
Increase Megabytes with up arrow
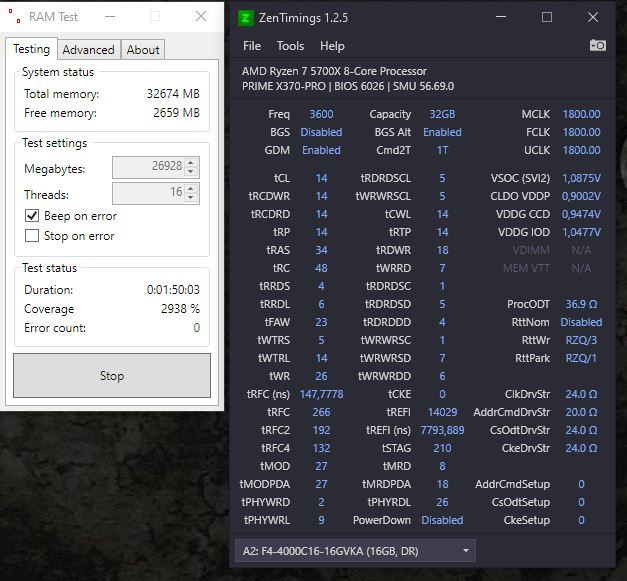point(191,162)
